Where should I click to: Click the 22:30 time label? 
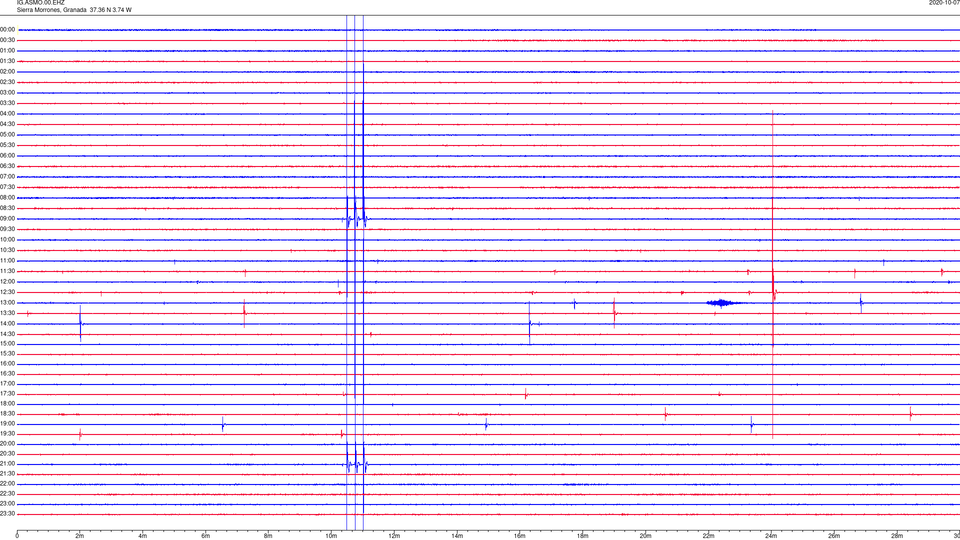pyautogui.click(x=7, y=493)
